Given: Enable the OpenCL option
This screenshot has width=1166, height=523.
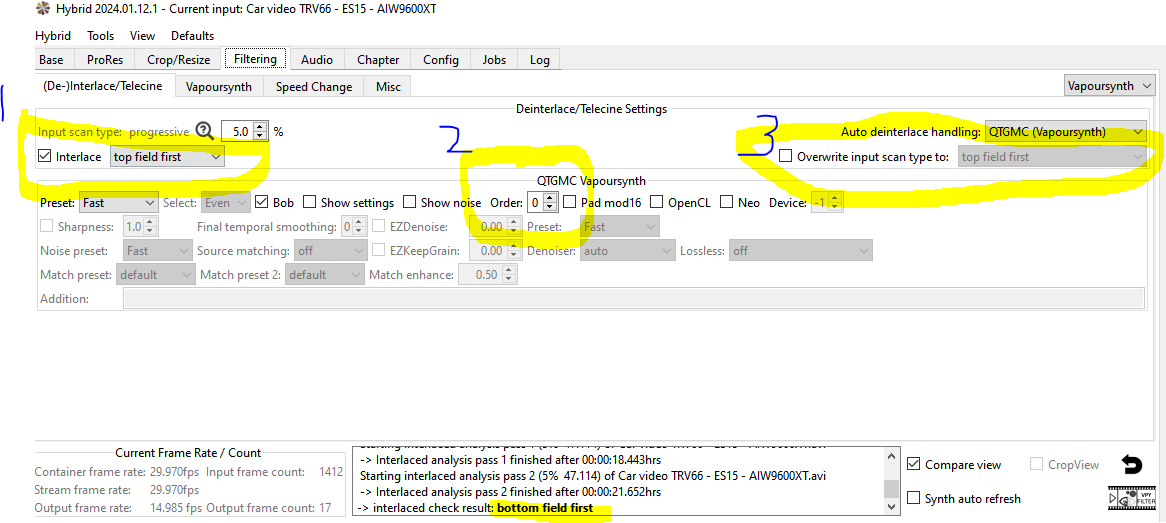Looking at the screenshot, I should click(657, 203).
